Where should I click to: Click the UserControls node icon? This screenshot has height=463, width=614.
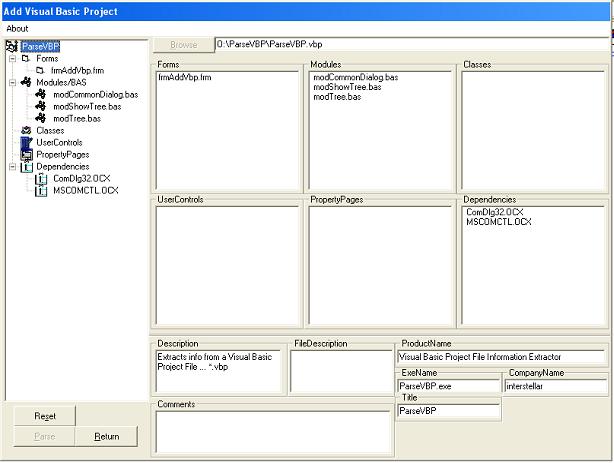click(26, 142)
